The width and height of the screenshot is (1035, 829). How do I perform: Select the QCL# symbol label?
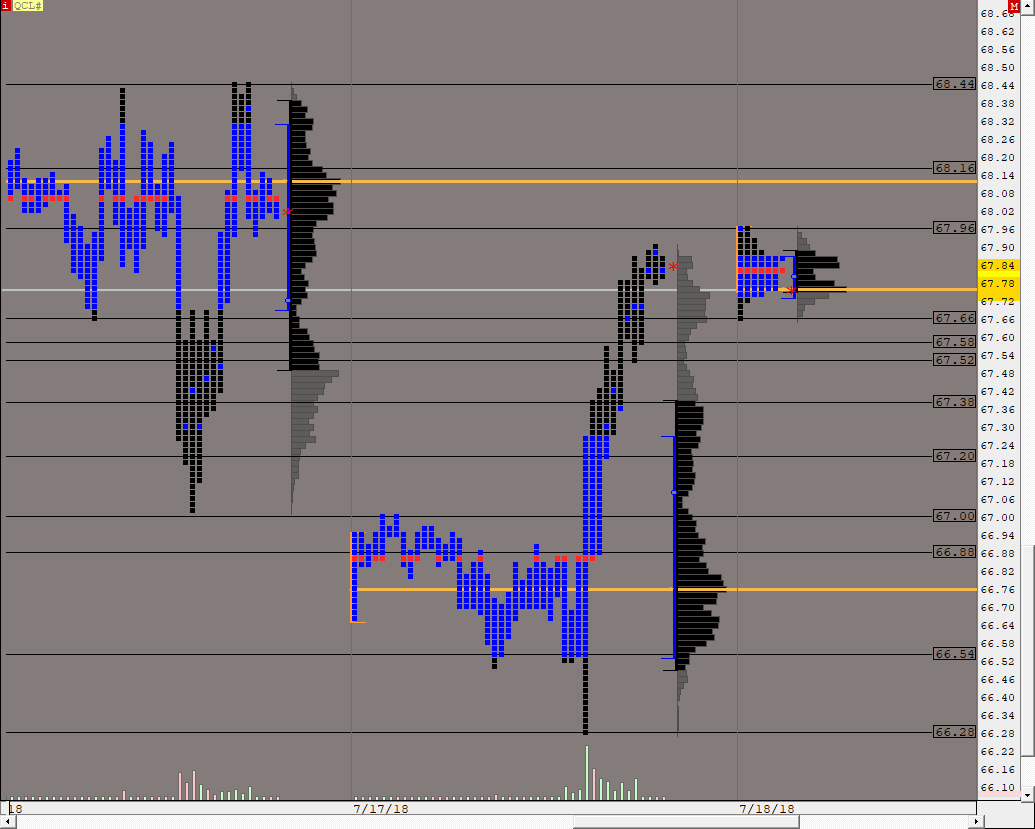pos(28,6)
